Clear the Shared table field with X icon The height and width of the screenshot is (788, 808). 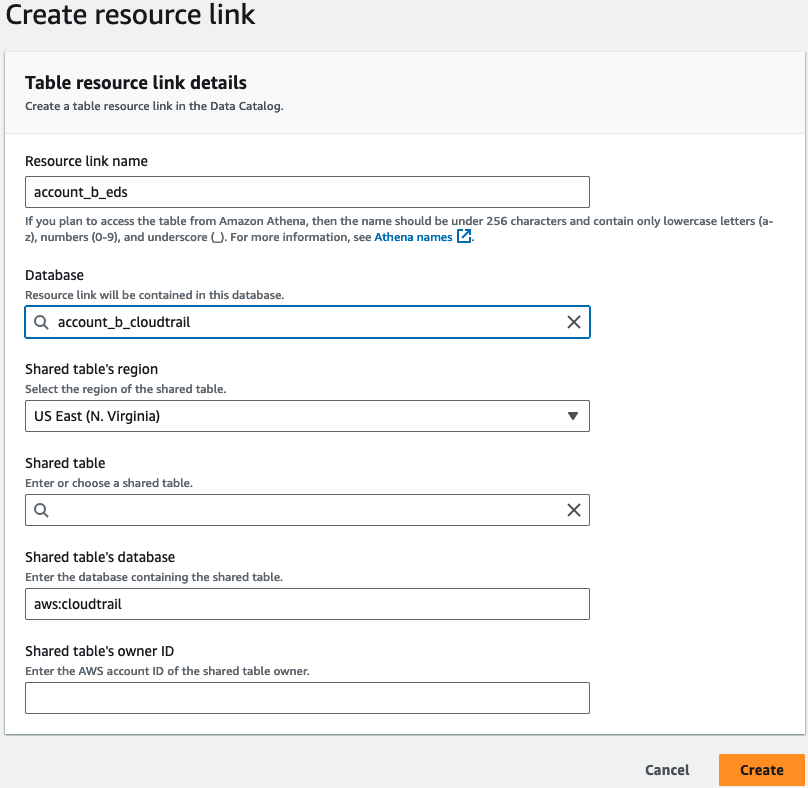pos(574,510)
